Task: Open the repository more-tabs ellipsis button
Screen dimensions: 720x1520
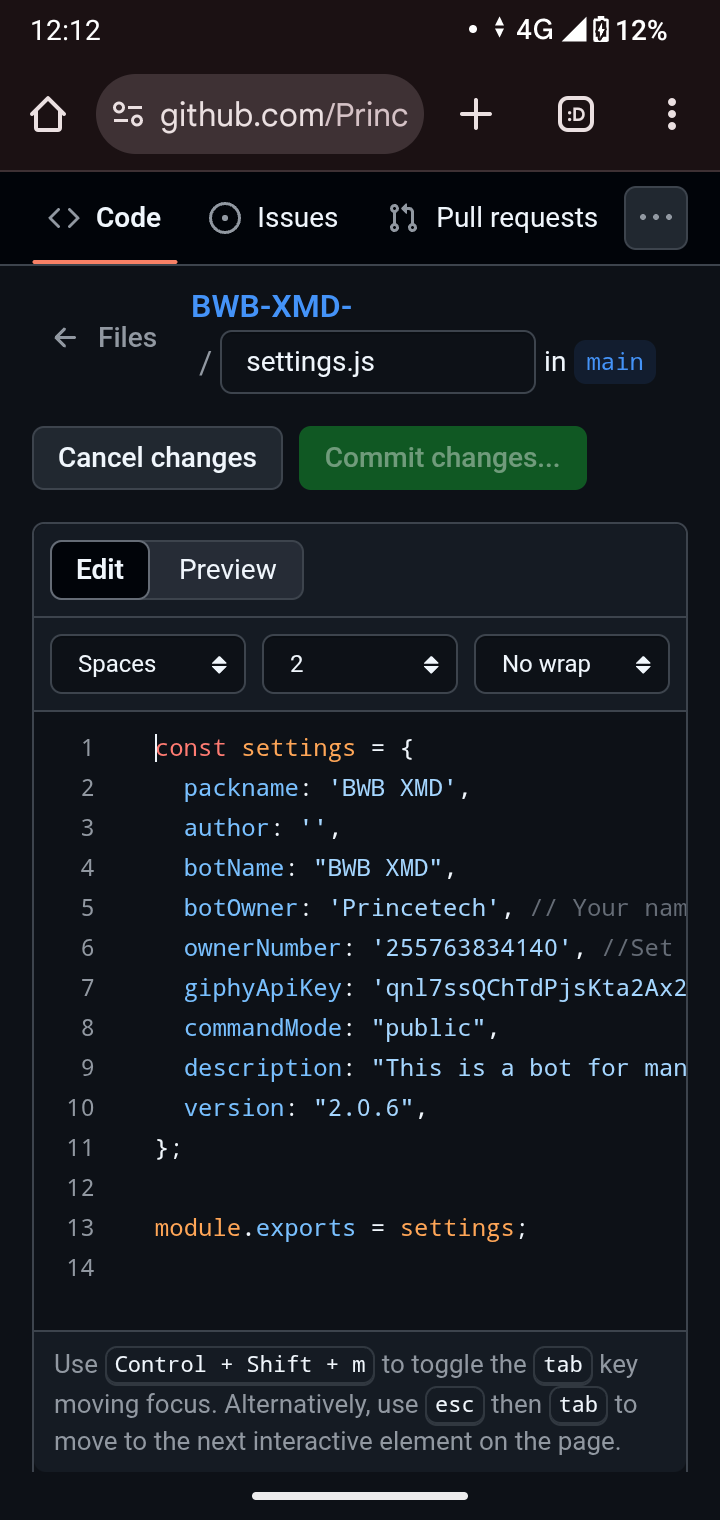Action: pyautogui.click(x=656, y=218)
